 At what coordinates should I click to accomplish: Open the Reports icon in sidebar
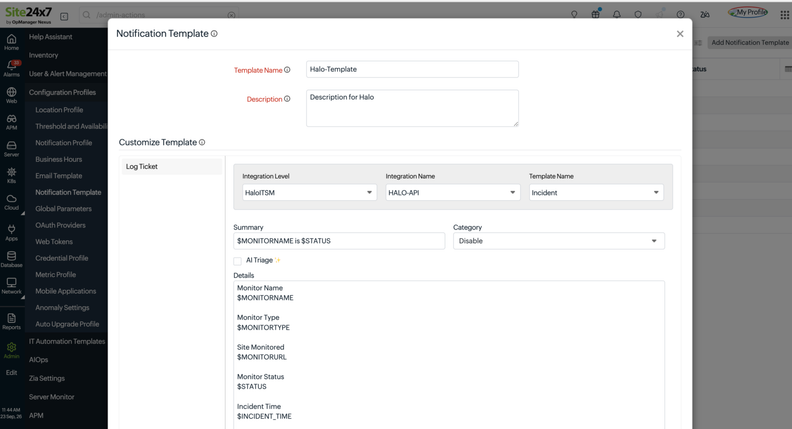pyautogui.click(x=11, y=321)
